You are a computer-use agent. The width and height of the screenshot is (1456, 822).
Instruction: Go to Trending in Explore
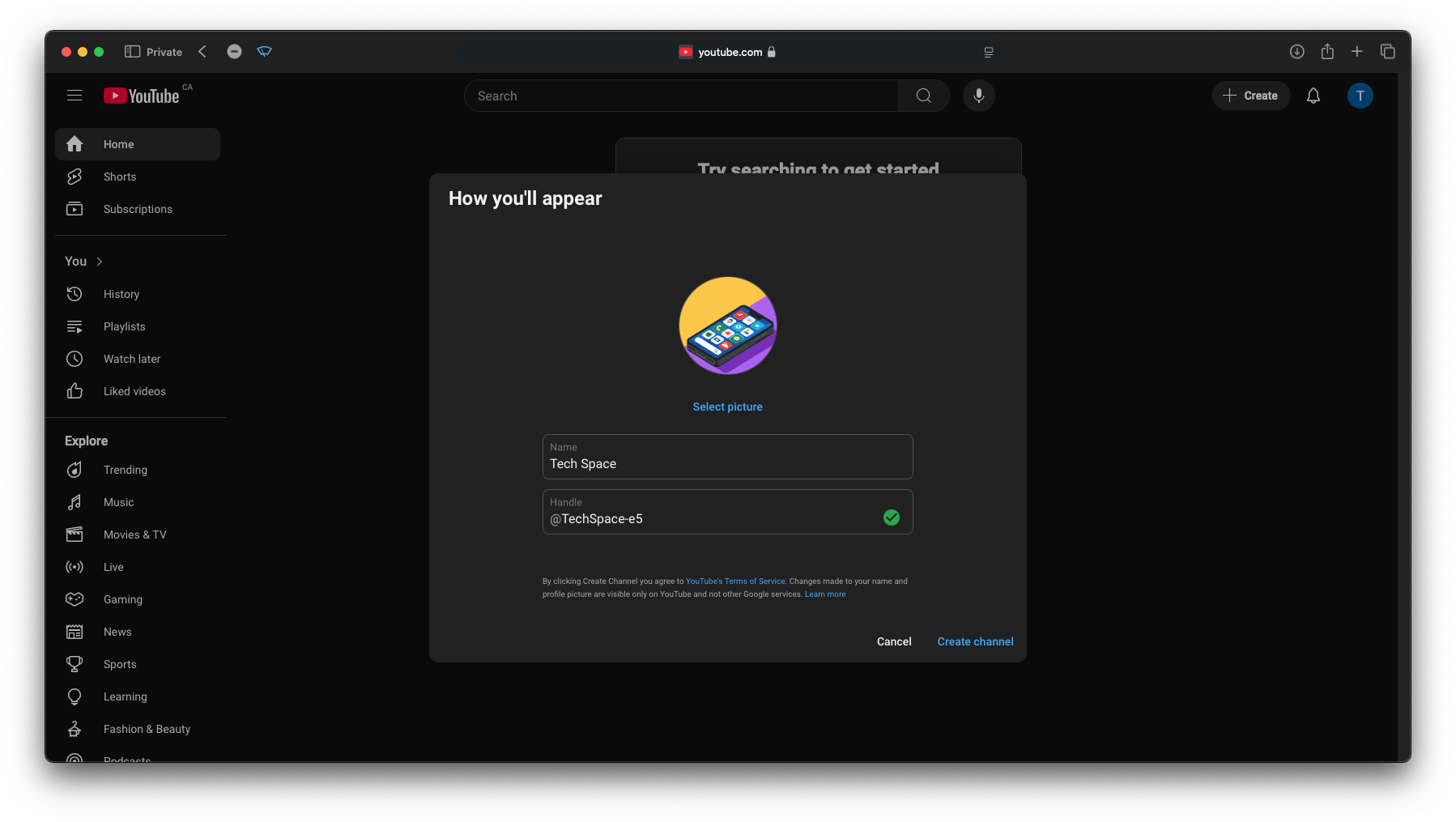click(126, 470)
